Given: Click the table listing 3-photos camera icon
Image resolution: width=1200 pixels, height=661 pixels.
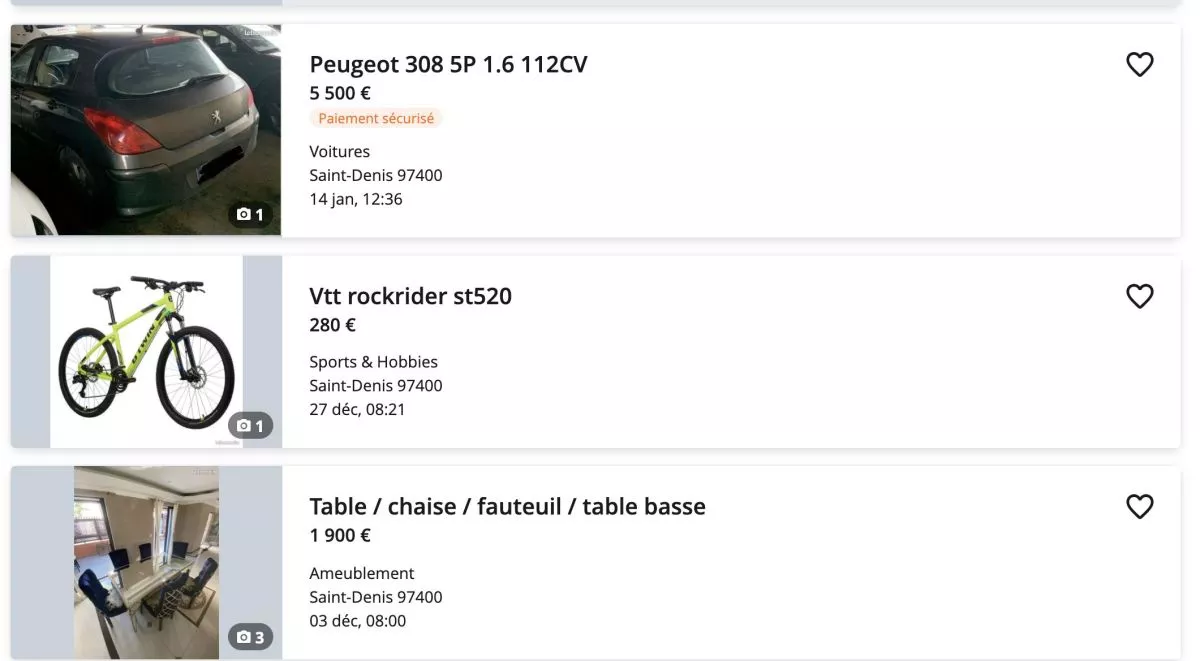Looking at the screenshot, I should pos(244,637).
